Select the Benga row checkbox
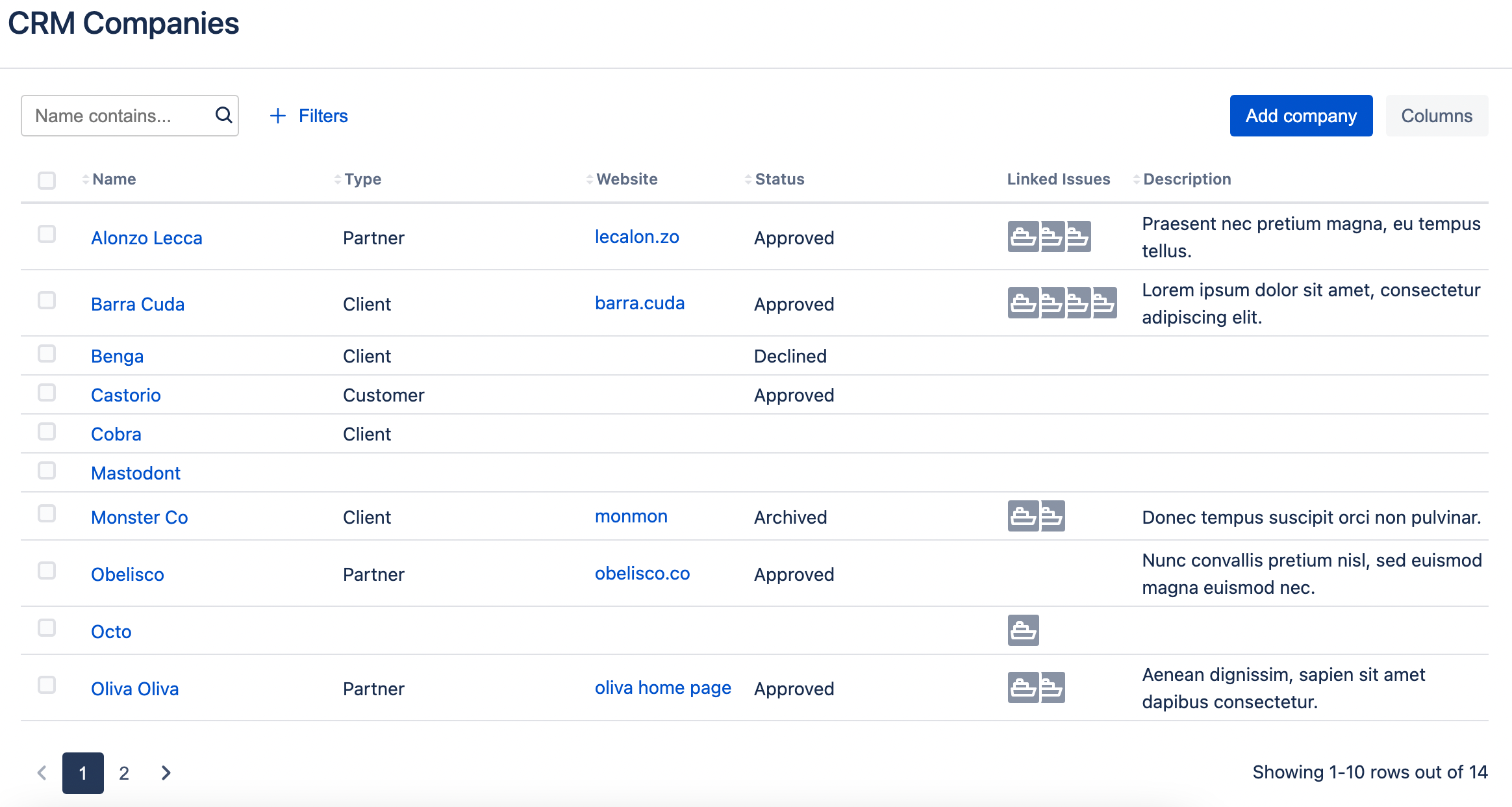The height and width of the screenshot is (807, 1512). pyautogui.click(x=47, y=353)
